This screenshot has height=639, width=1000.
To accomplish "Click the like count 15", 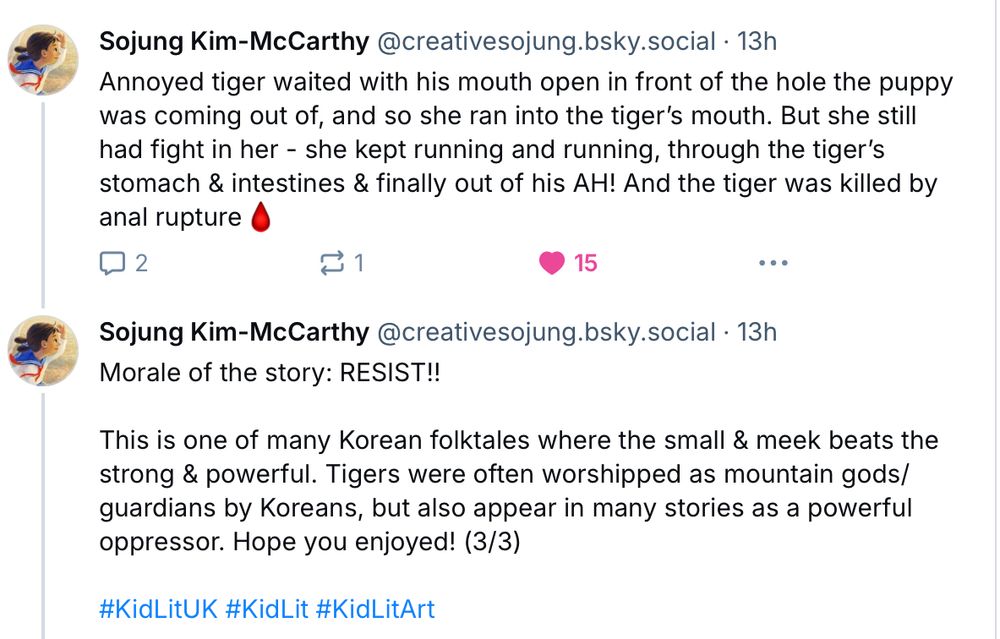I will (x=585, y=263).
